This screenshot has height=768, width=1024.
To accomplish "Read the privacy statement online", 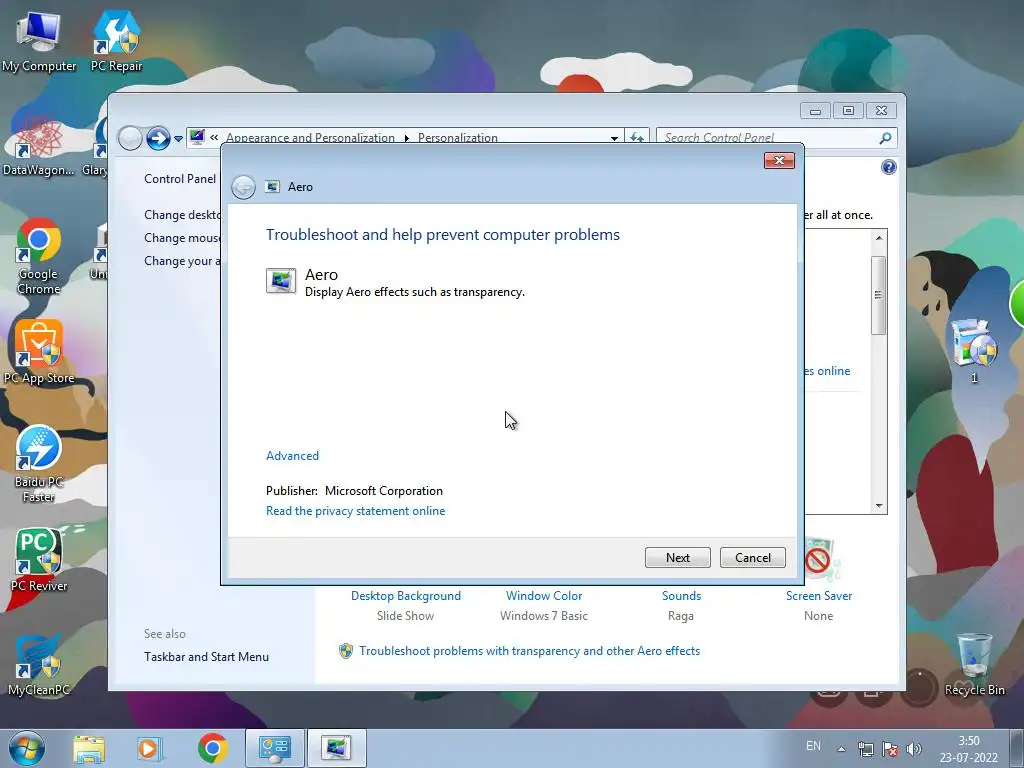I will [355, 511].
